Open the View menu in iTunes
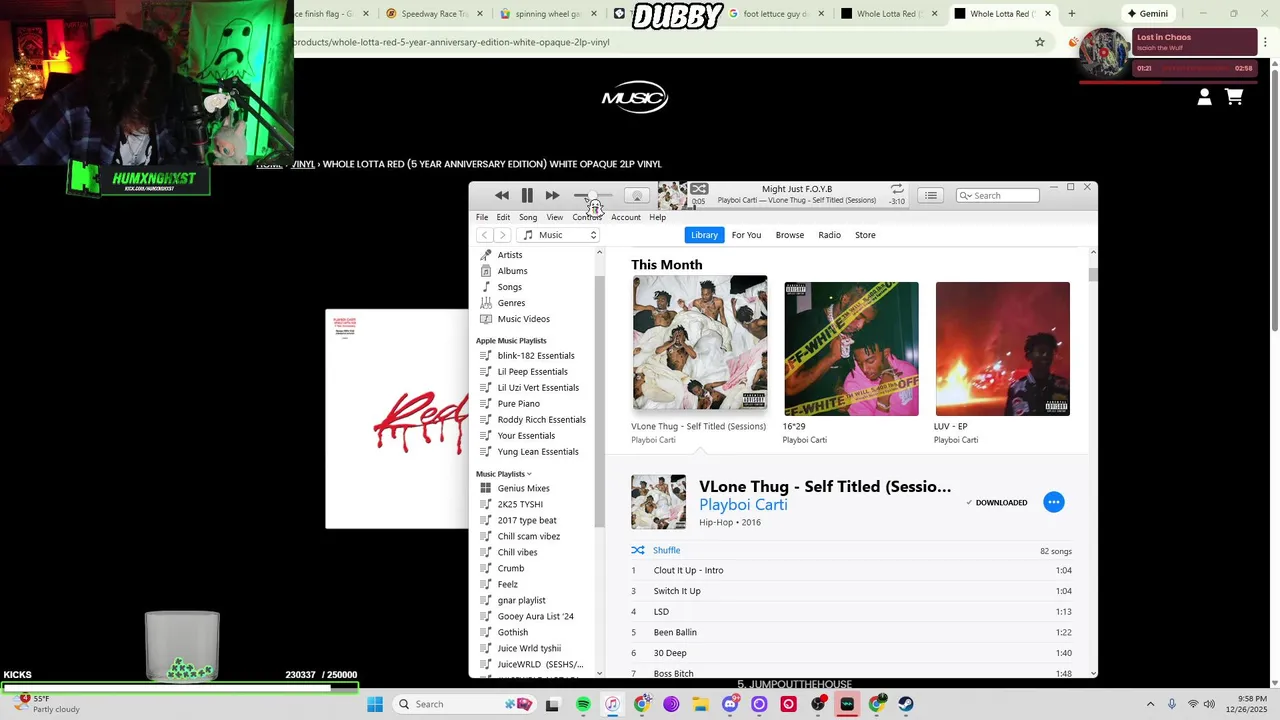Viewport: 1280px width, 720px height. pyautogui.click(x=554, y=217)
